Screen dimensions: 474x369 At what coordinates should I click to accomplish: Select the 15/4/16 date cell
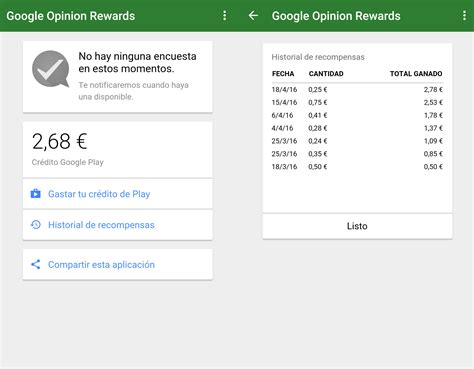click(284, 102)
